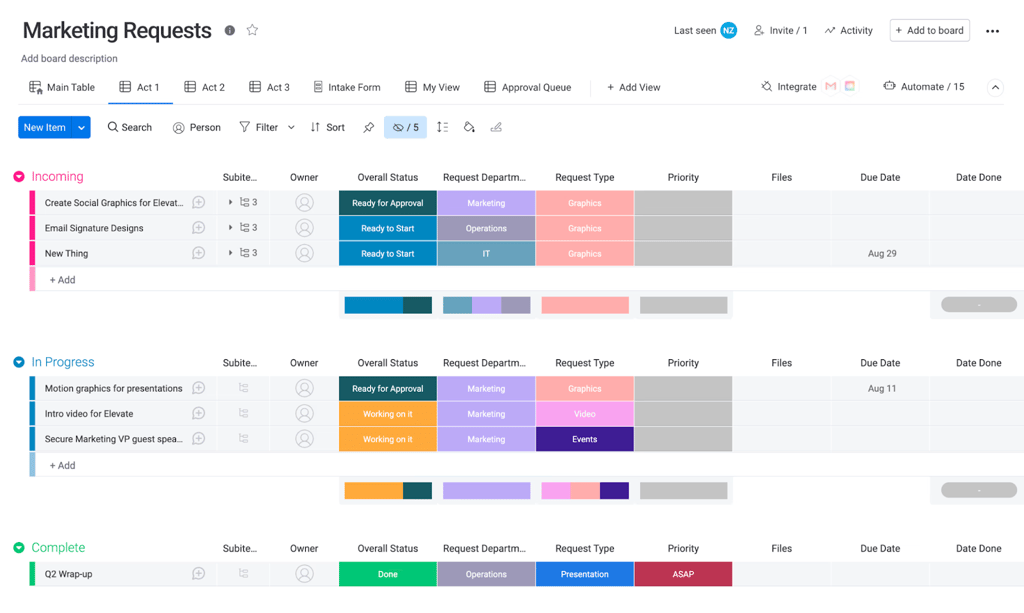
Task: Collapse the Incoming group
Action: pos(18,176)
